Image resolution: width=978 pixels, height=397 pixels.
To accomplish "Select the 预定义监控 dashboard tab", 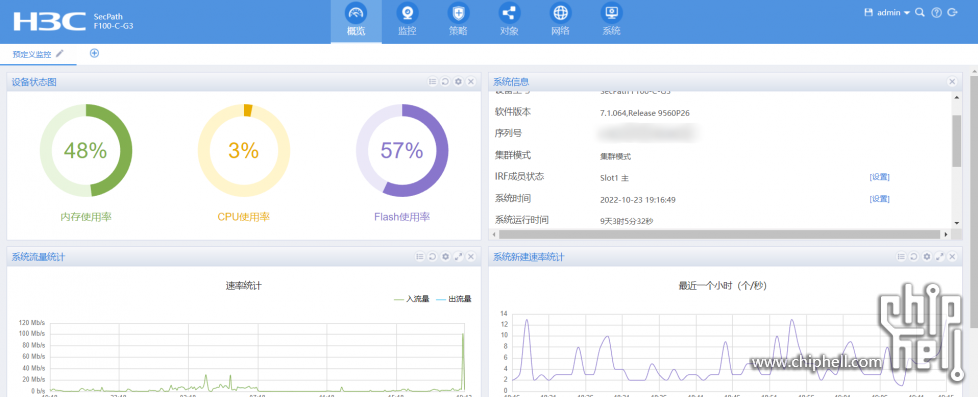I will coord(32,54).
